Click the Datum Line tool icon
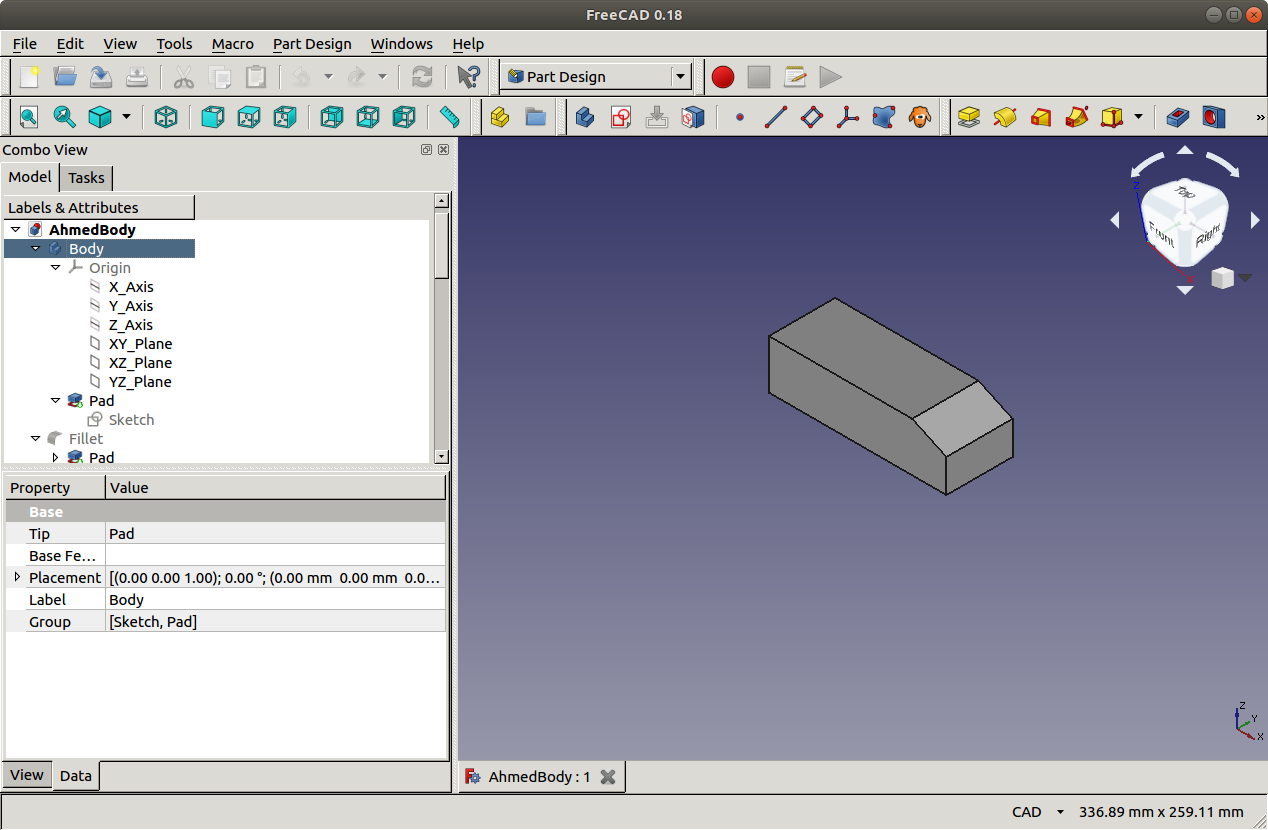 tap(776, 117)
